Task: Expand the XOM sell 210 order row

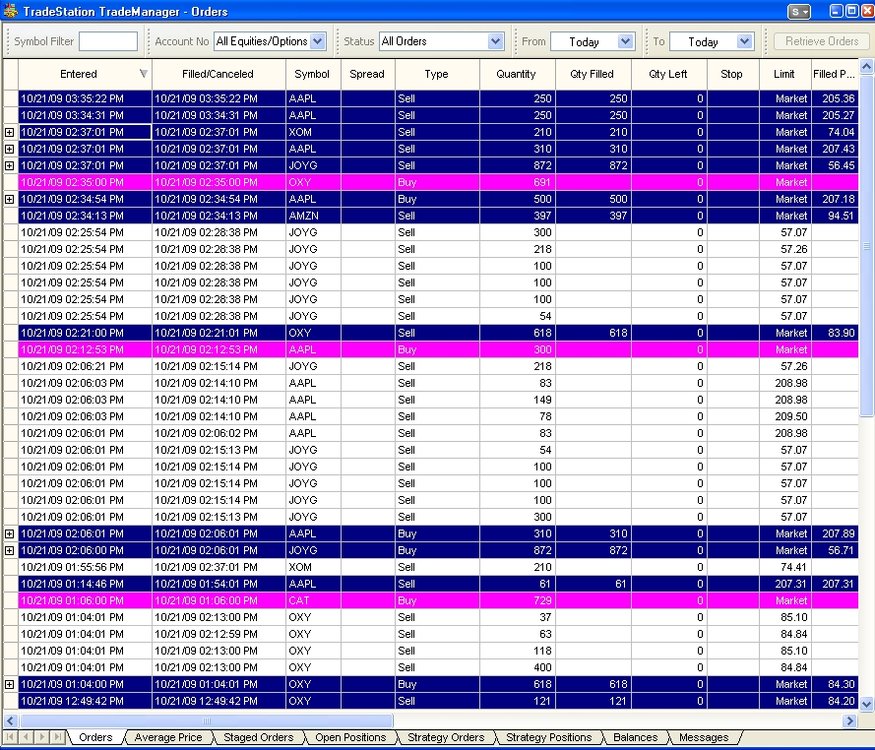Action: pos(9,132)
